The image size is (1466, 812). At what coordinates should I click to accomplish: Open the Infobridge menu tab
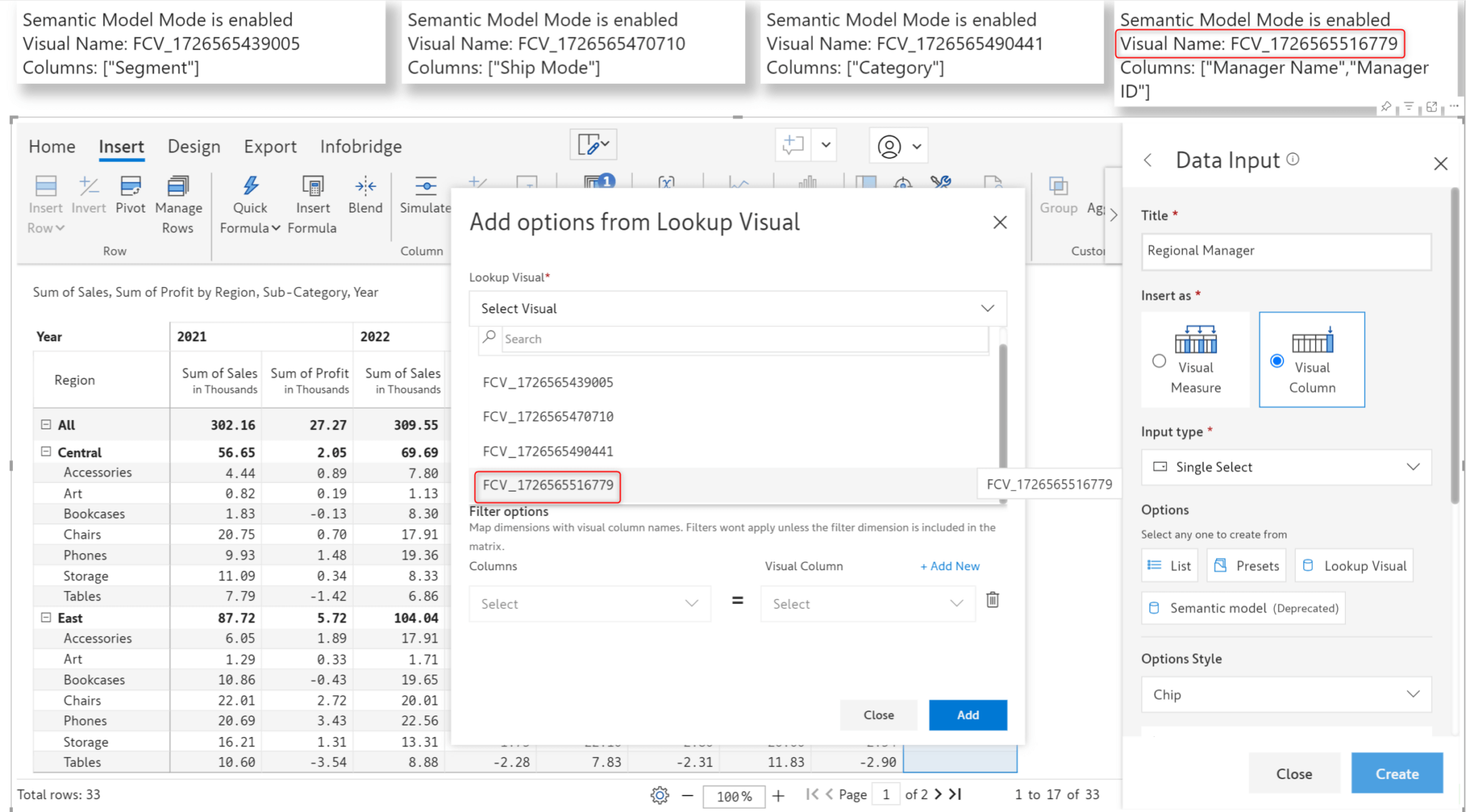coord(361,146)
